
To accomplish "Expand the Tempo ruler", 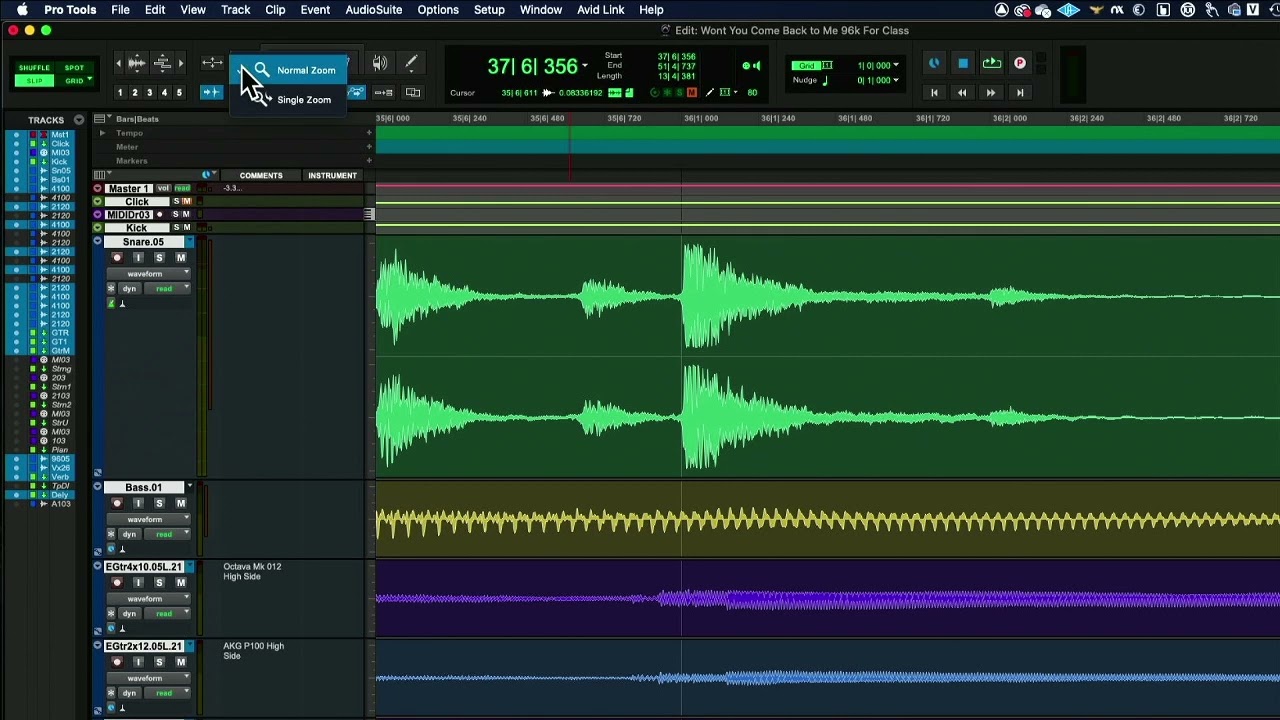I will point(102,133).
